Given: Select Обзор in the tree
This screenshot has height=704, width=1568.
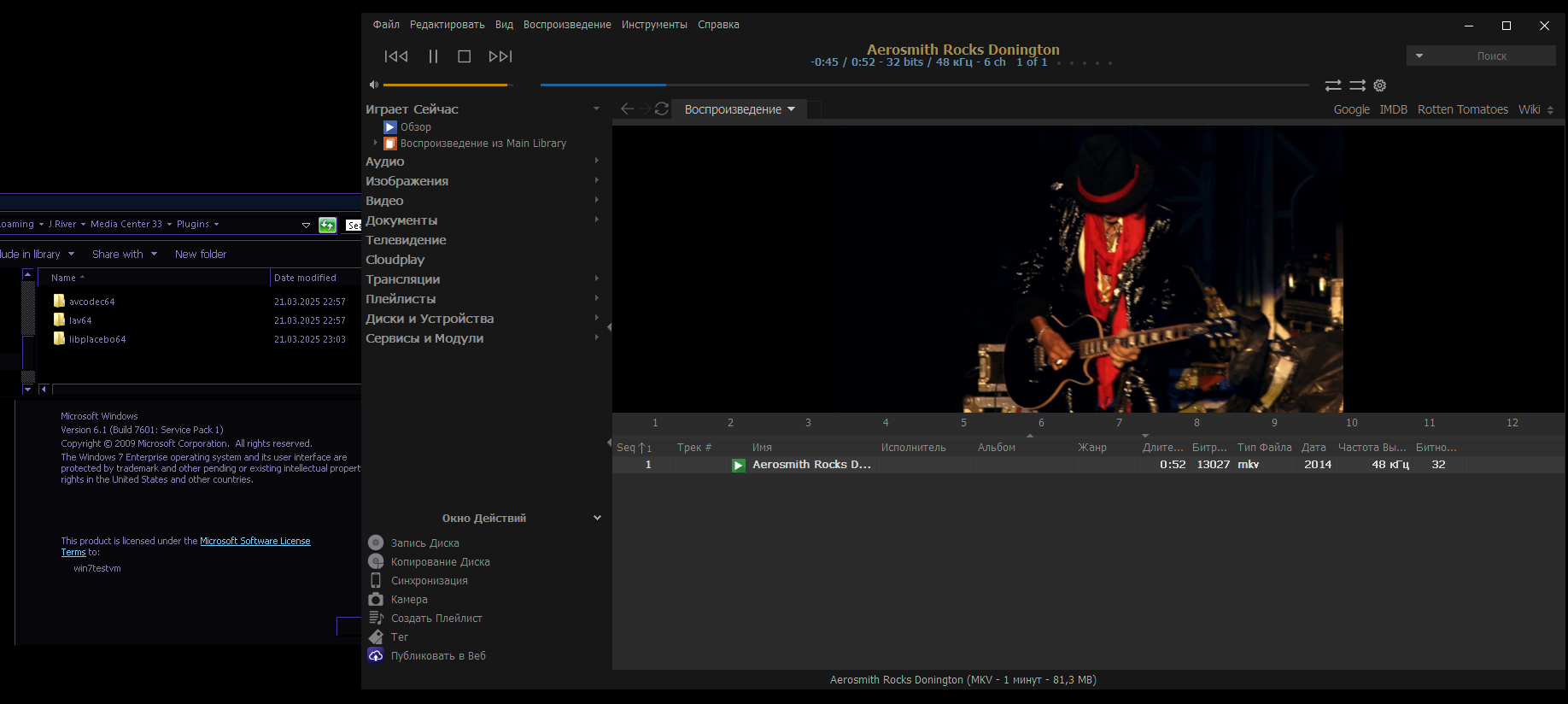Looking at the screenshot, I should (x=416, y=126).
